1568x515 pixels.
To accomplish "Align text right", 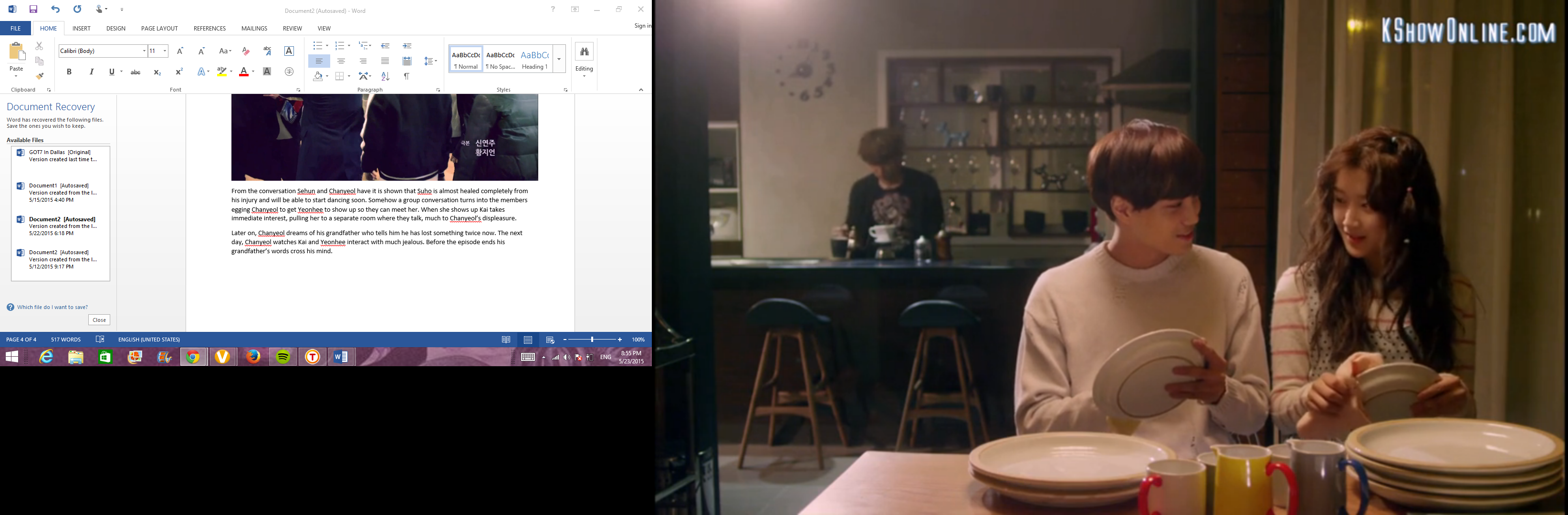I will 363,61.
